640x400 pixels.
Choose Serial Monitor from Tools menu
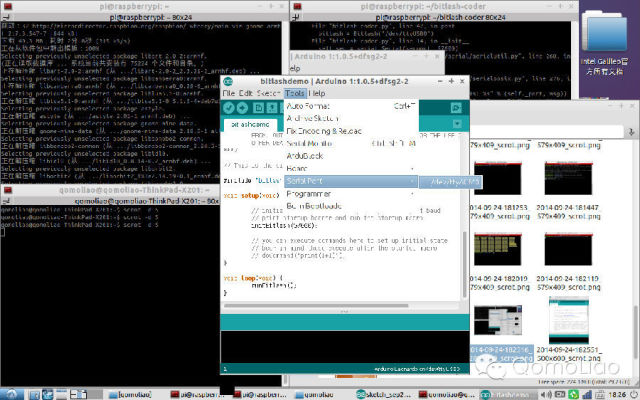click(351, 143)
